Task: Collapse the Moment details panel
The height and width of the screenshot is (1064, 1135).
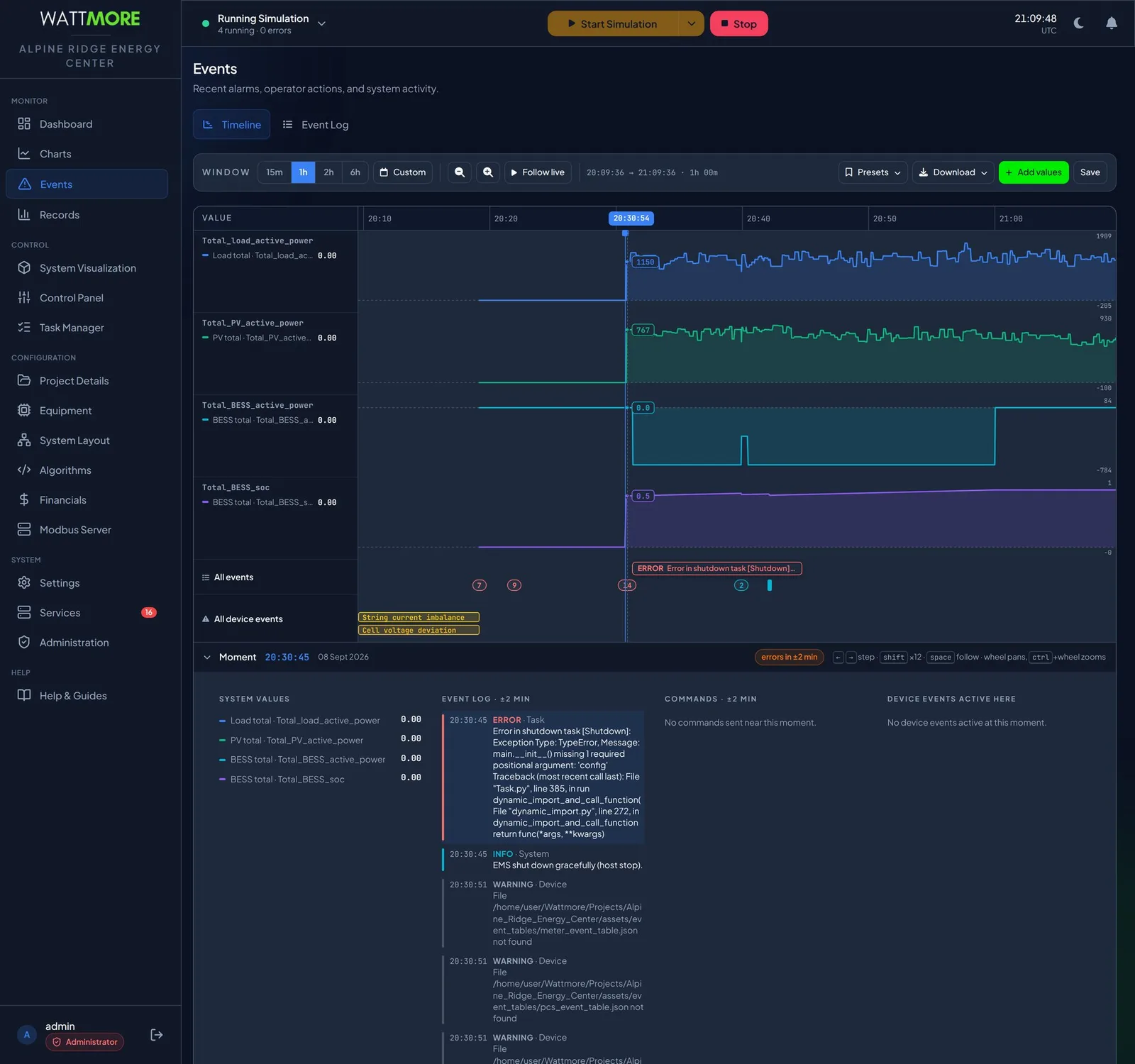Action: 207,658
